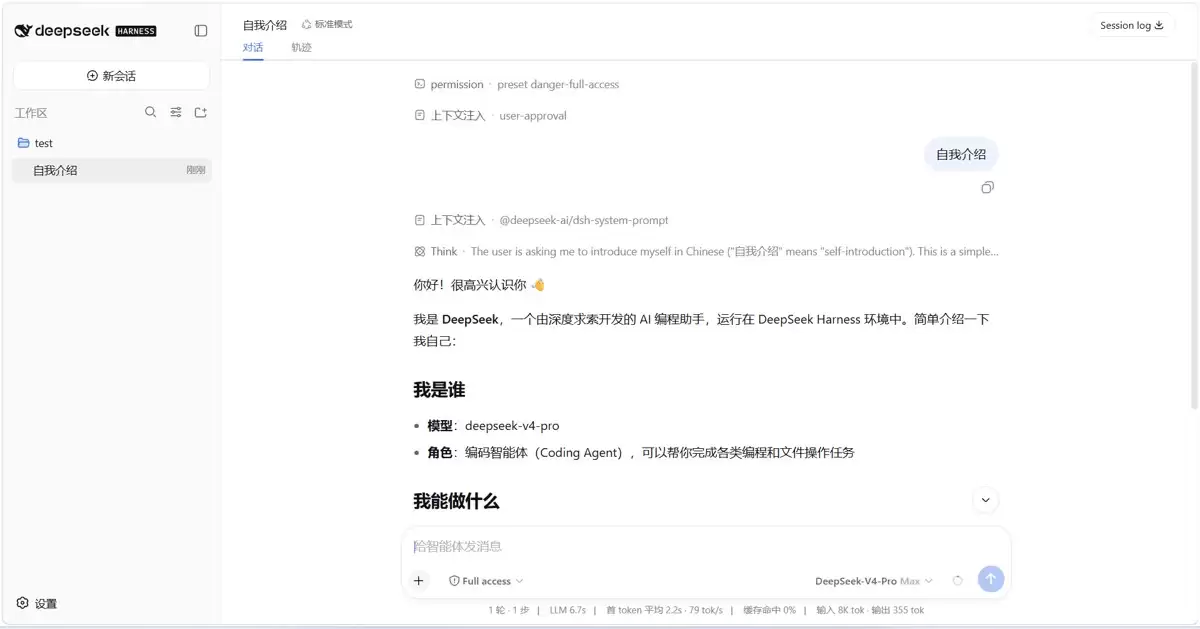Click the 'LLM 6.7s' status entry

click(567, 610)
